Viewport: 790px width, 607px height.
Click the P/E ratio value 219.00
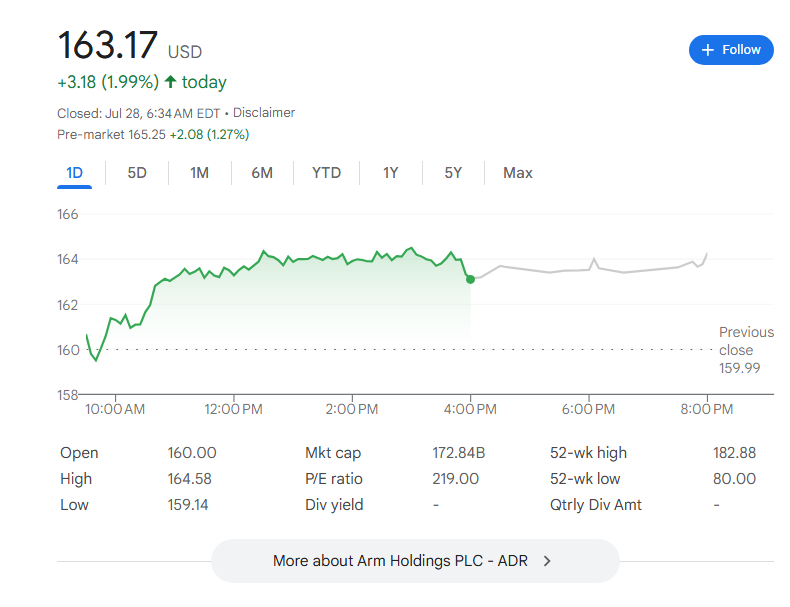point(455,479)
